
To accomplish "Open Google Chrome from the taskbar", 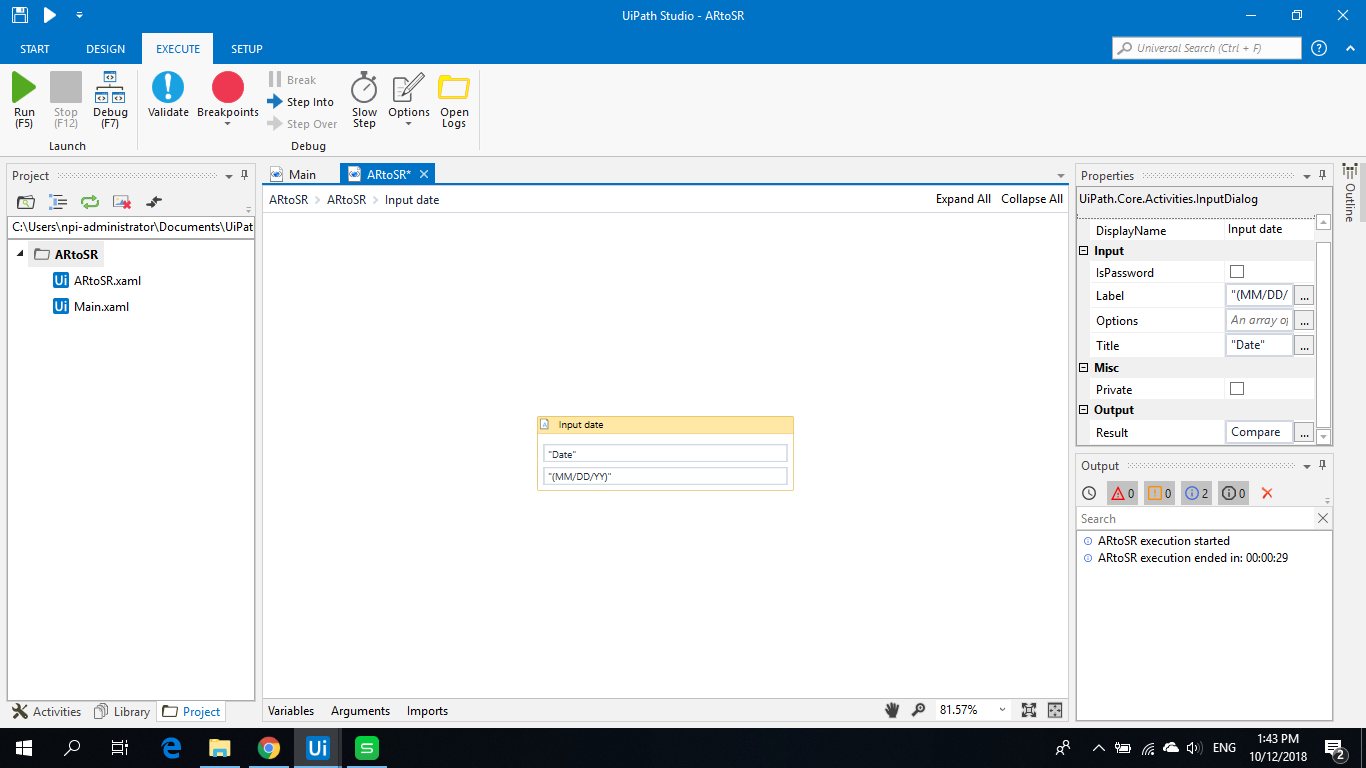I will pyautogui.click(x=268, y=747).
